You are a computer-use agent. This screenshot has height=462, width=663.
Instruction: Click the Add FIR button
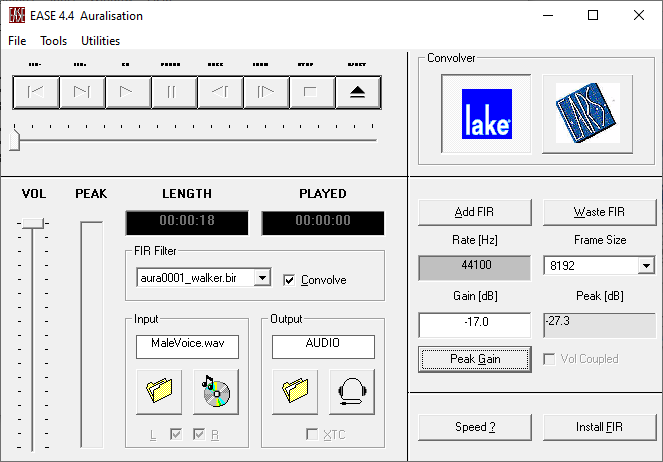pos(474,212)
